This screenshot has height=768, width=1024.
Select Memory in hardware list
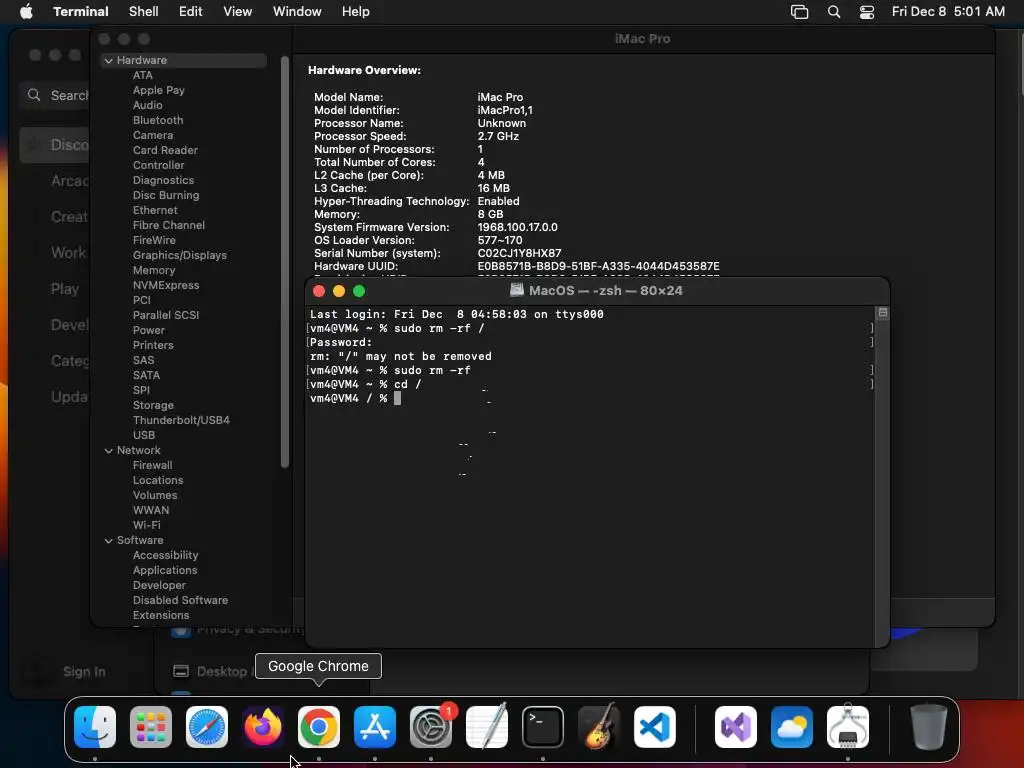click(x=154, y=270)
